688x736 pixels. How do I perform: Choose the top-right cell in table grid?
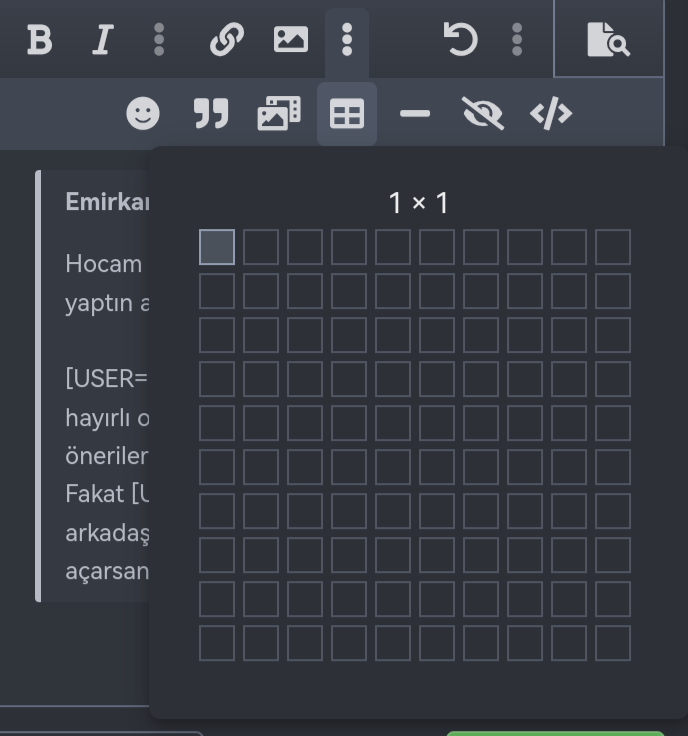(613, 247)
